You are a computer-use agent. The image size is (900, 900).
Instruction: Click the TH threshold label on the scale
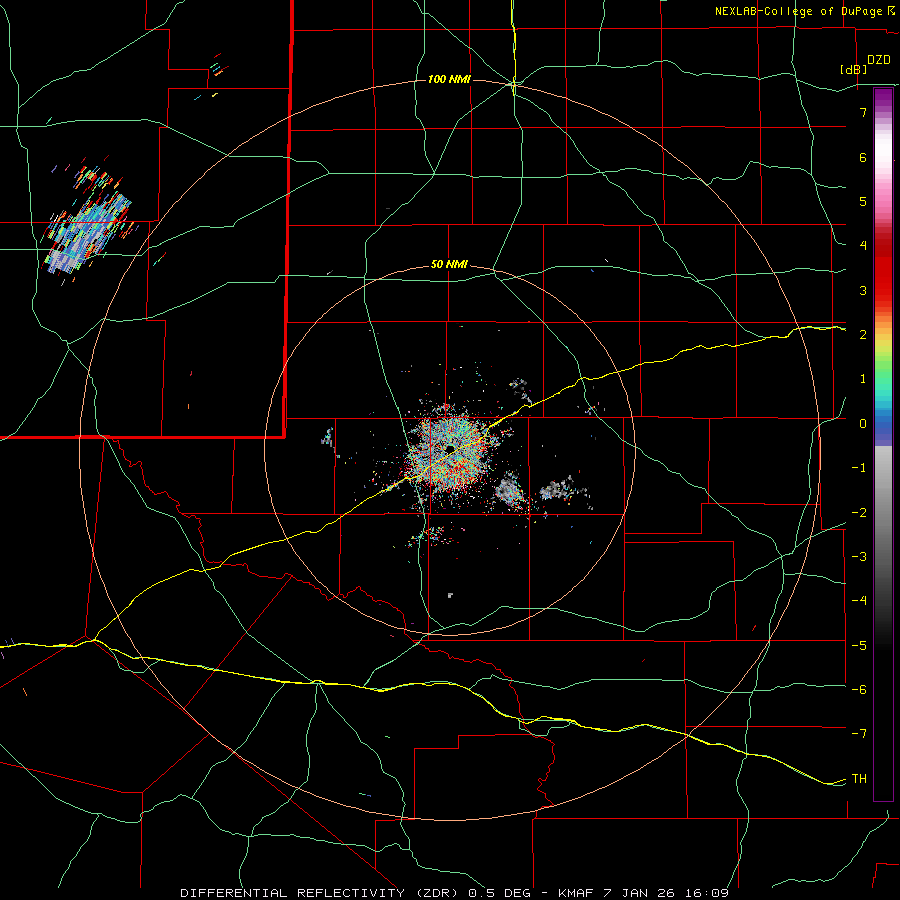click(859, 779)
